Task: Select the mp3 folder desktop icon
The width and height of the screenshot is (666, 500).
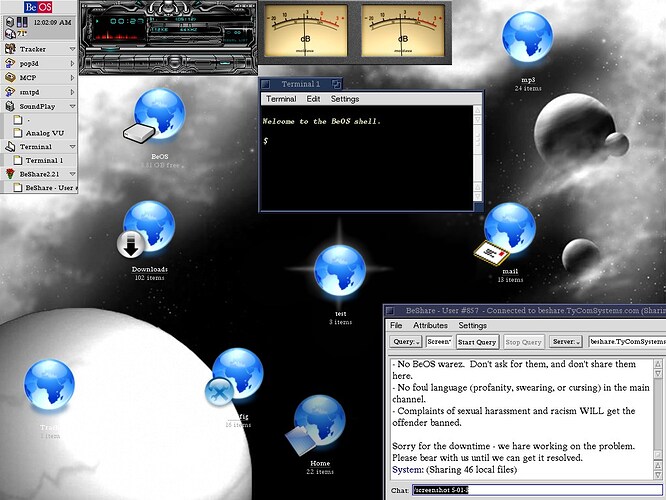Action: 527,38
